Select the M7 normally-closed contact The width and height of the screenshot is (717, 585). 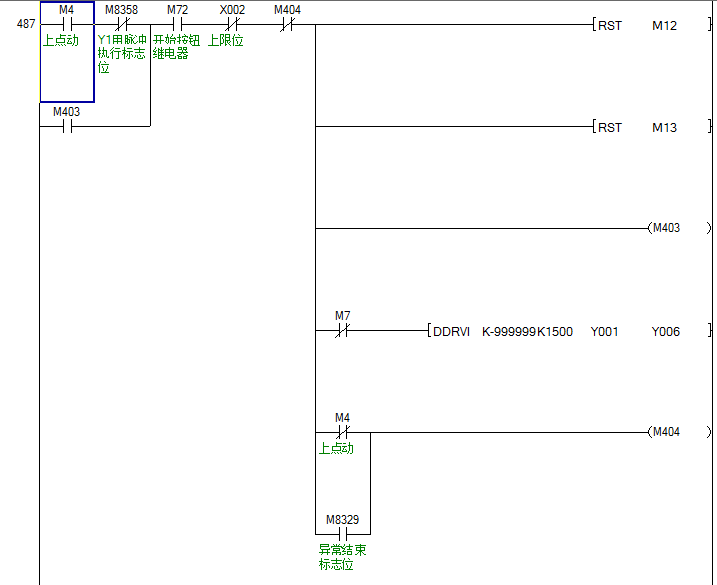tap(342, 331)
